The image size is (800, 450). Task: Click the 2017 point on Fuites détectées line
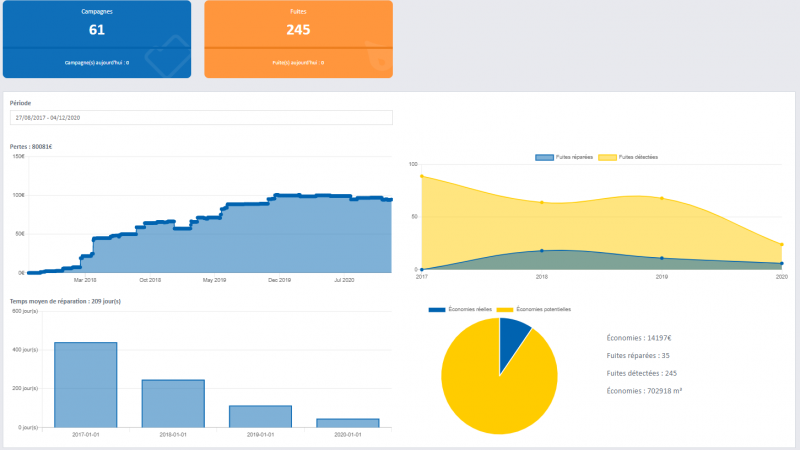pos(422,176)
